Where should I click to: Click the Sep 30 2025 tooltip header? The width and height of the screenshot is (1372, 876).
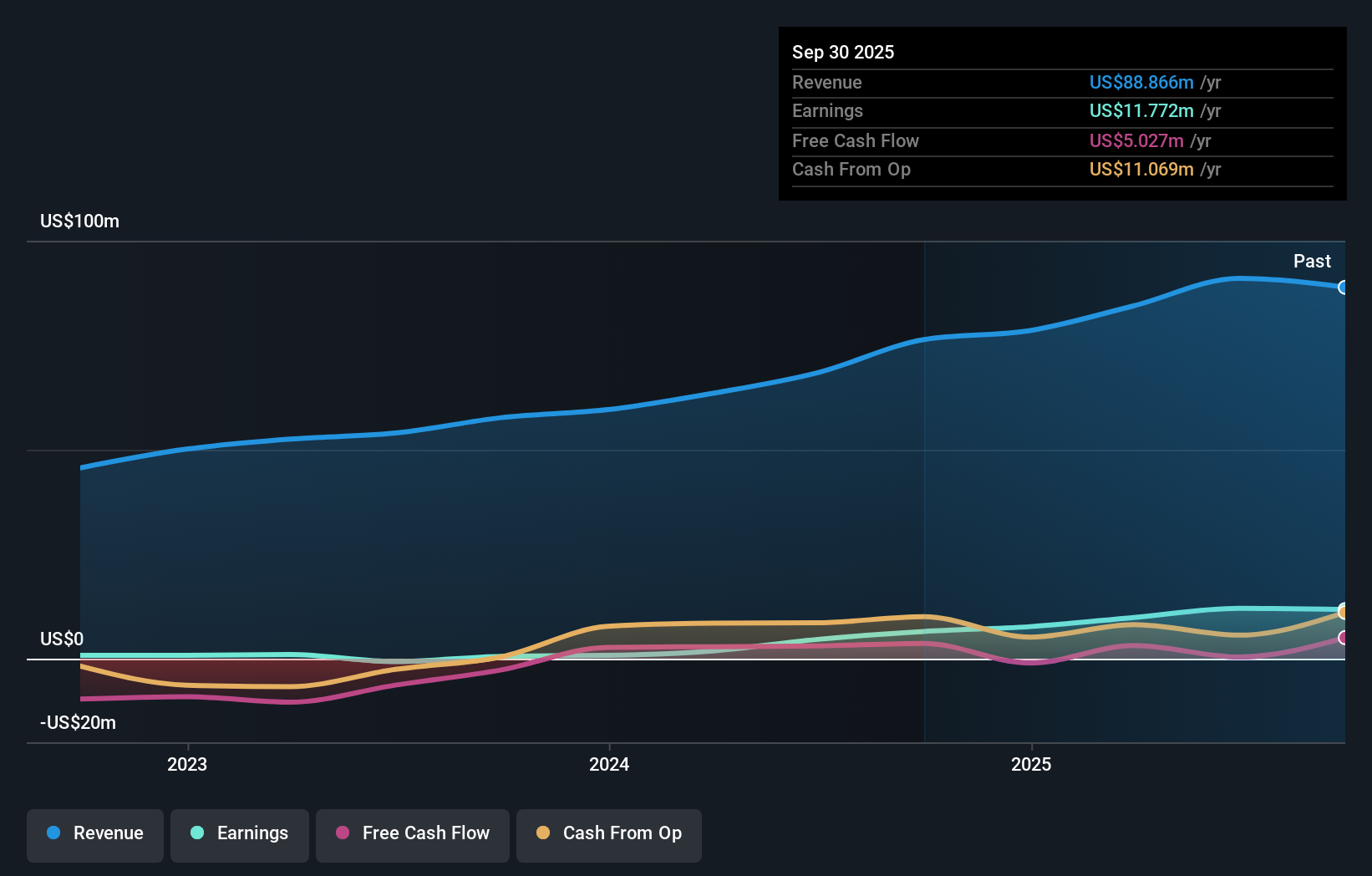tap(843, 52)
